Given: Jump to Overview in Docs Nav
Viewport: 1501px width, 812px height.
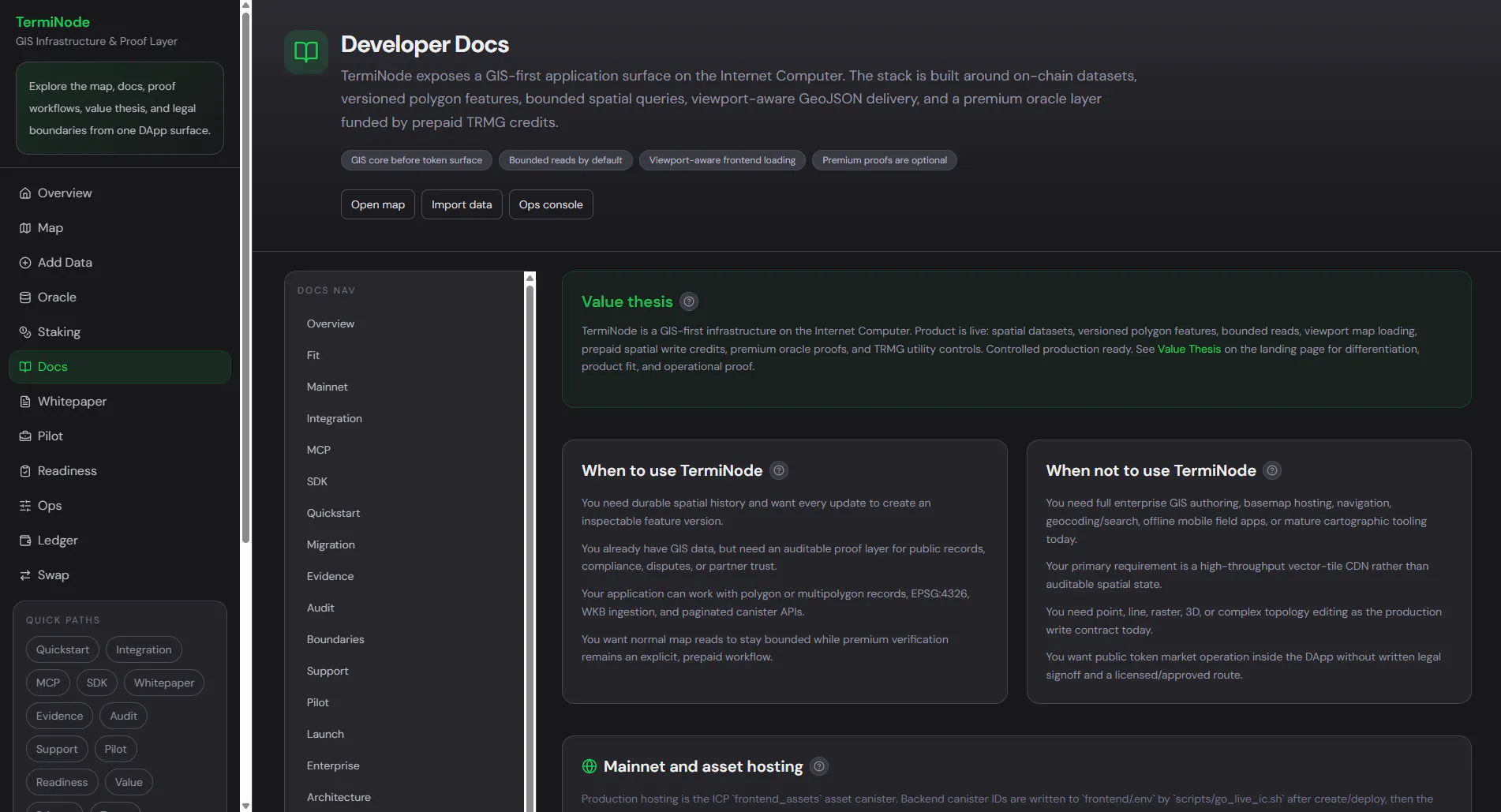Looking at the screenshot, I should [x=404, y=324].
